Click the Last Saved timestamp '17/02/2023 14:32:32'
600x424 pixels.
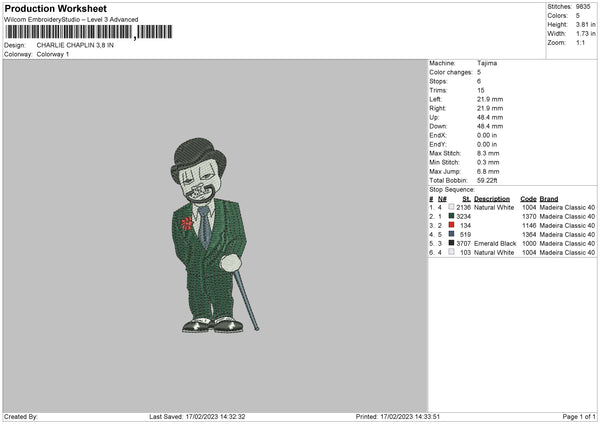pyautogui.click(x=215, y=417)
